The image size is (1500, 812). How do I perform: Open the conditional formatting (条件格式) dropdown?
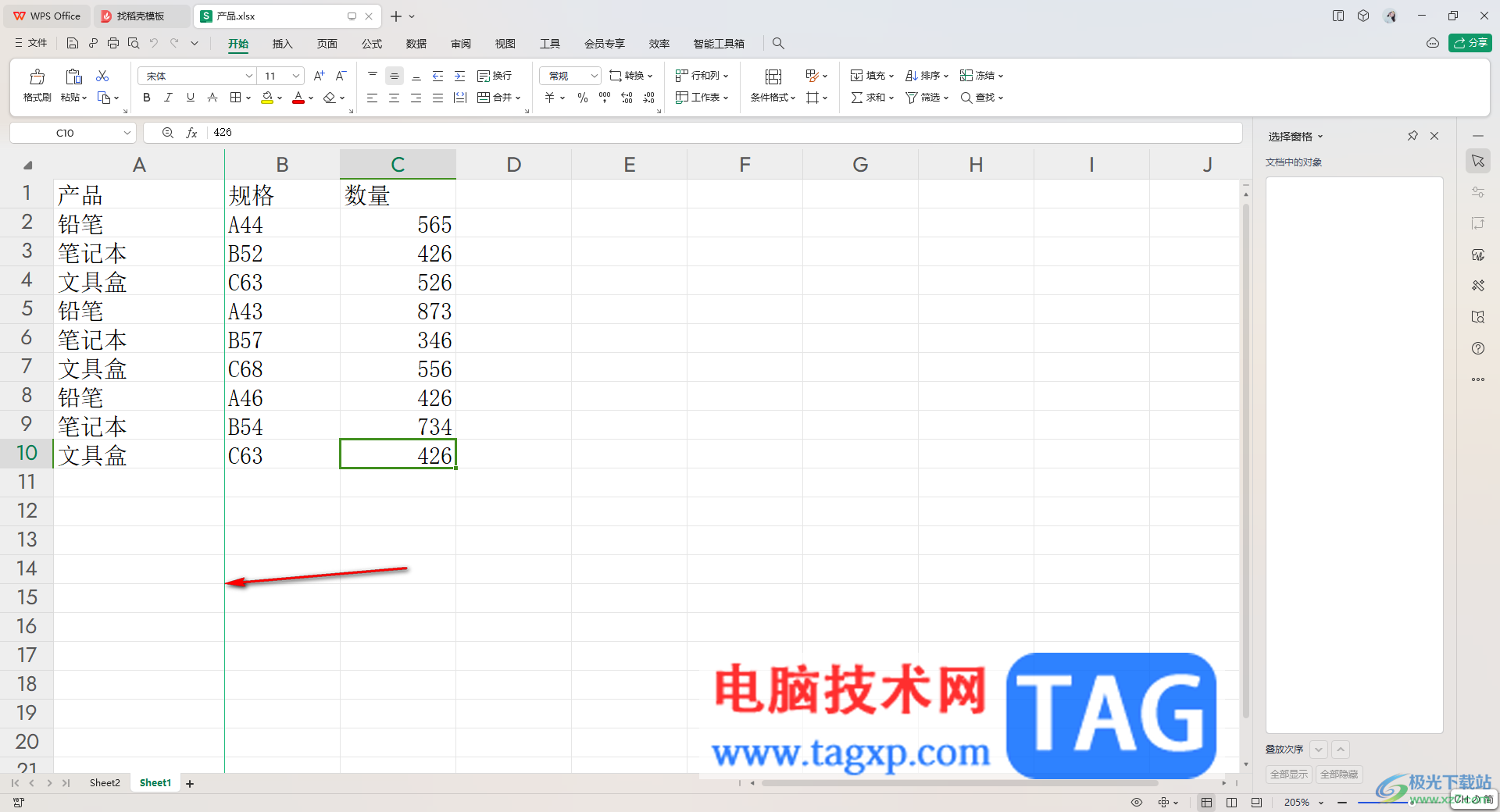click(773, 98)
